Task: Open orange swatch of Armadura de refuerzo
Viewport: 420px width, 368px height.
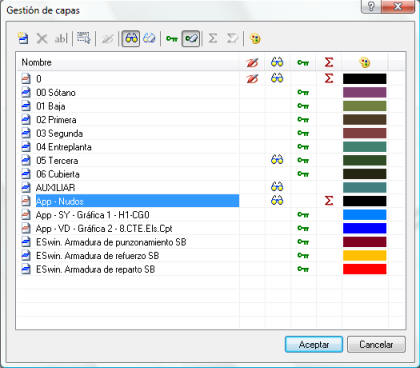Action: tap(365, 256)
